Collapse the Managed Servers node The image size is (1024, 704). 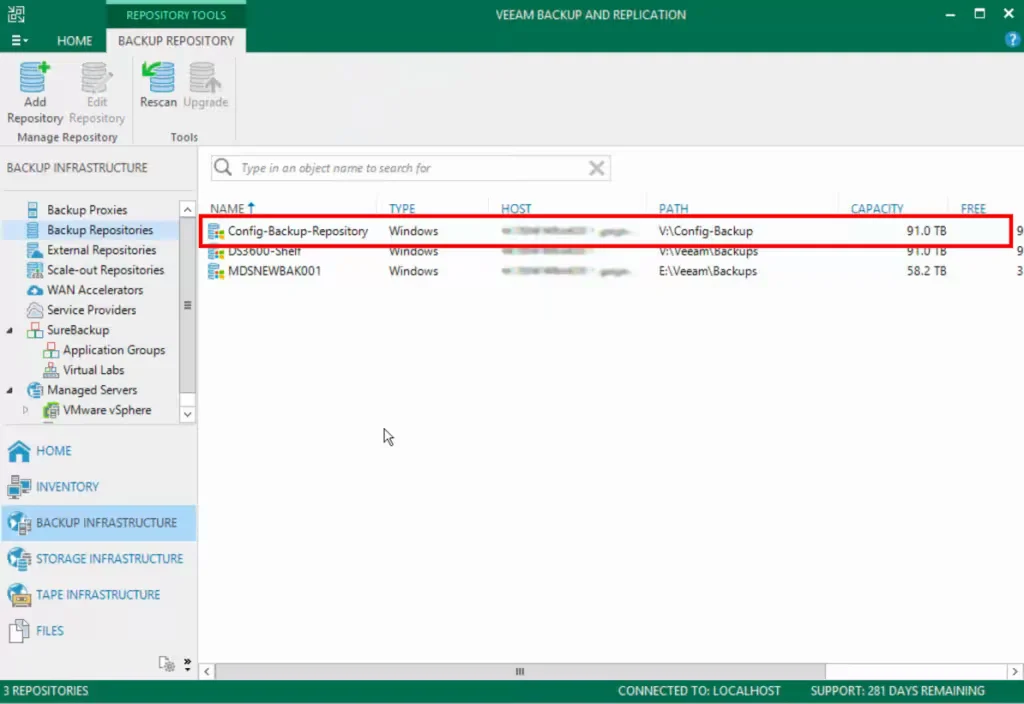11,390
